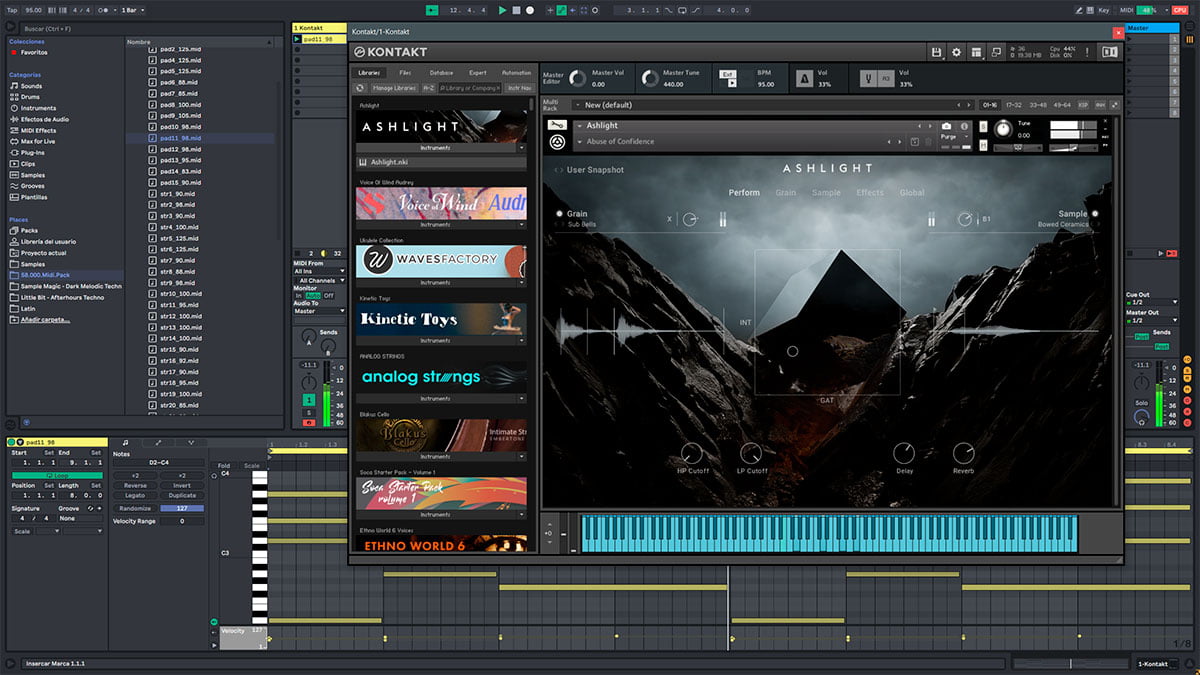The width and height of the screenshot is (1200, 675).
Task: Open the Drums category in browser
Action: 31,97
